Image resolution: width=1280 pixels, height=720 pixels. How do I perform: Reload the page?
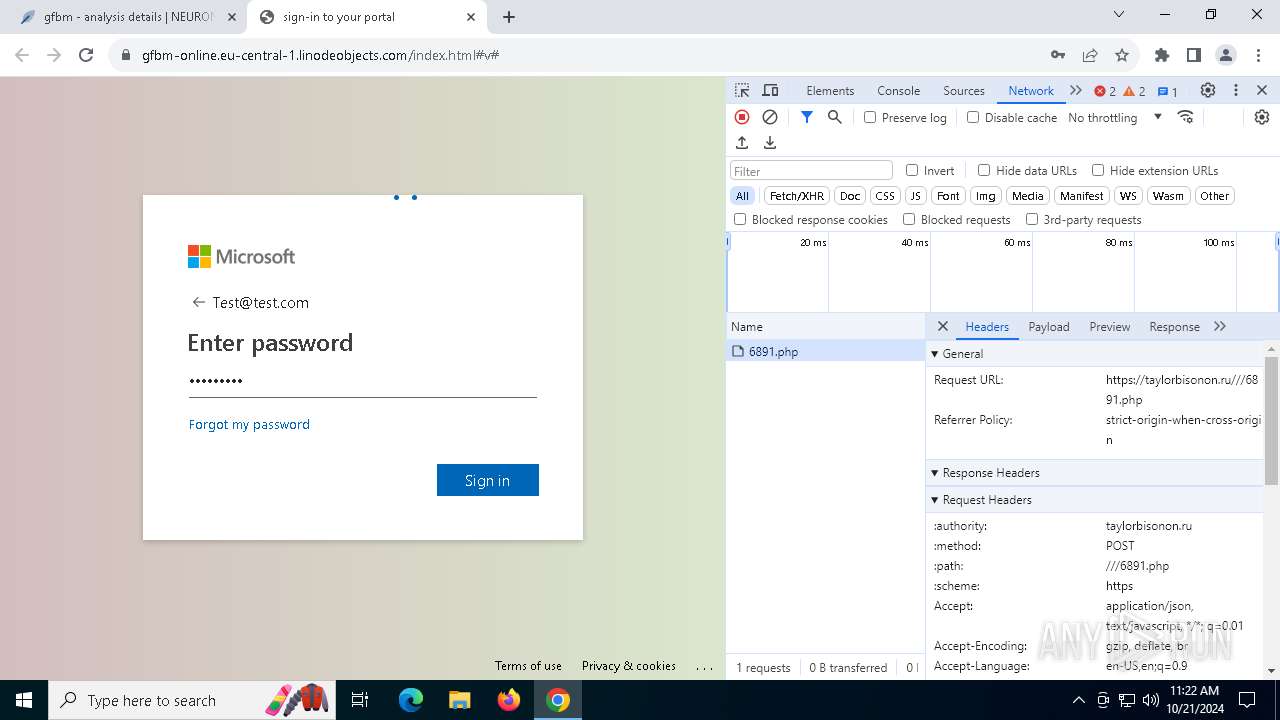point(86,55)
